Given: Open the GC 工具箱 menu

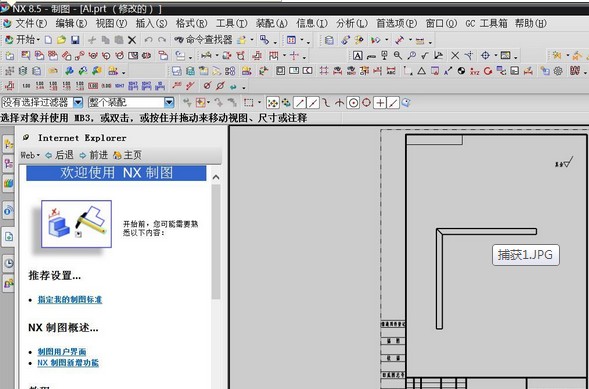Looking at the screenshot, I should click(x=486, y=23).
